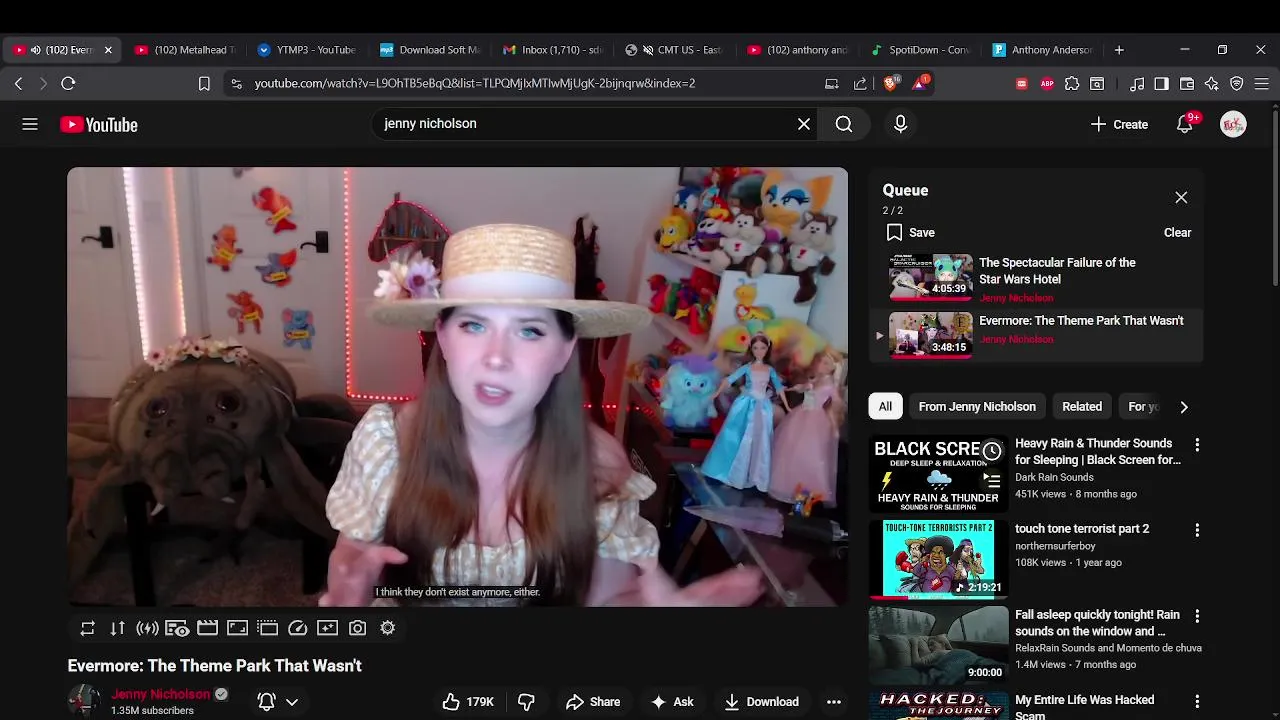The width and height of the screenshot is (1280, 720).
Task: Click 'Evermore: The Theme Park That Wasn't' queue thumbnail
Action: coord(931,334)
